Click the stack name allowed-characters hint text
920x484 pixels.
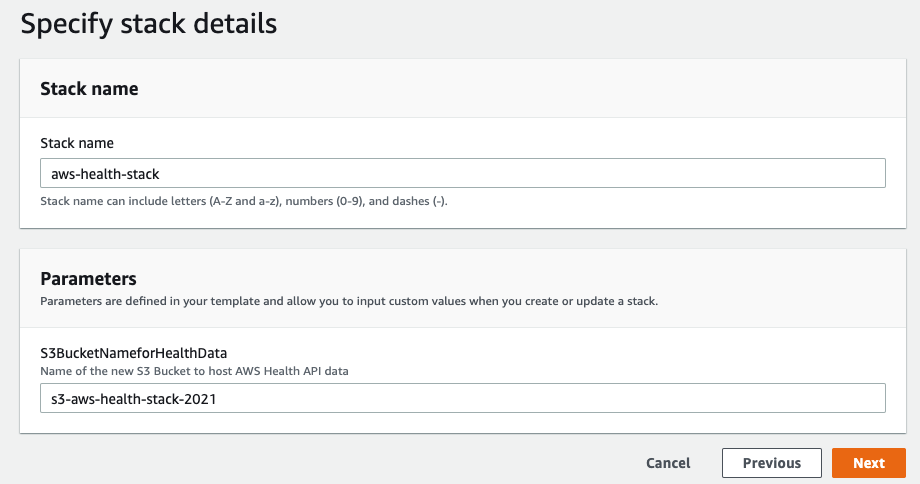tap(243, 201)
